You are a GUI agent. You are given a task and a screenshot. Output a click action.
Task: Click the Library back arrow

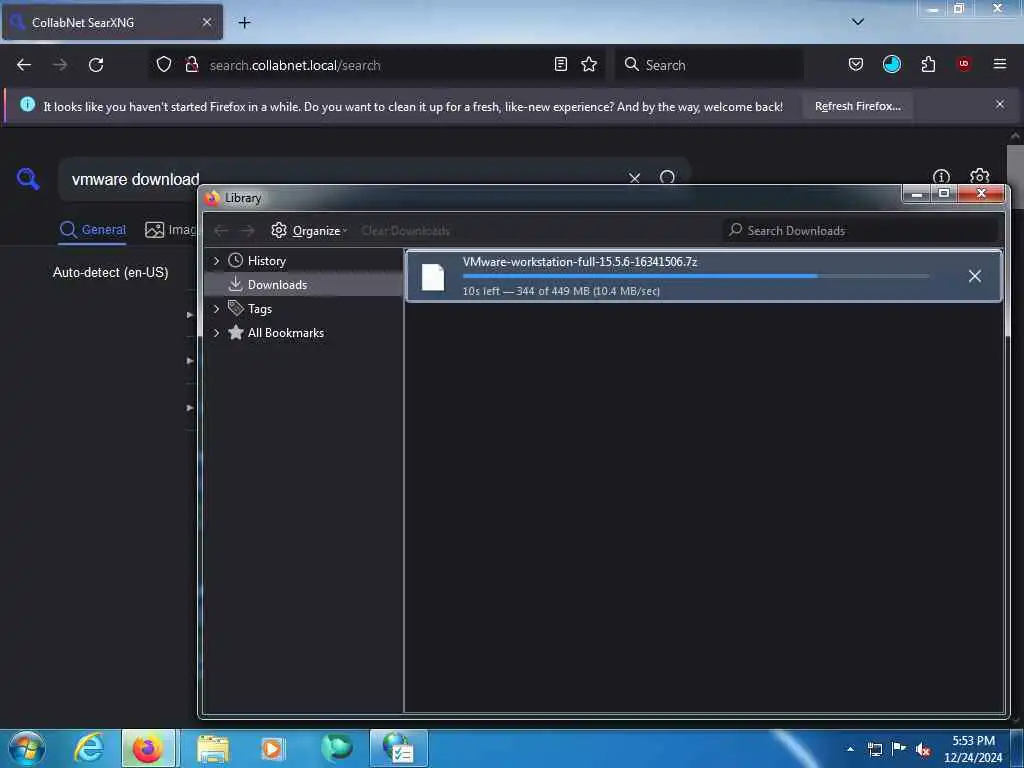221,231
